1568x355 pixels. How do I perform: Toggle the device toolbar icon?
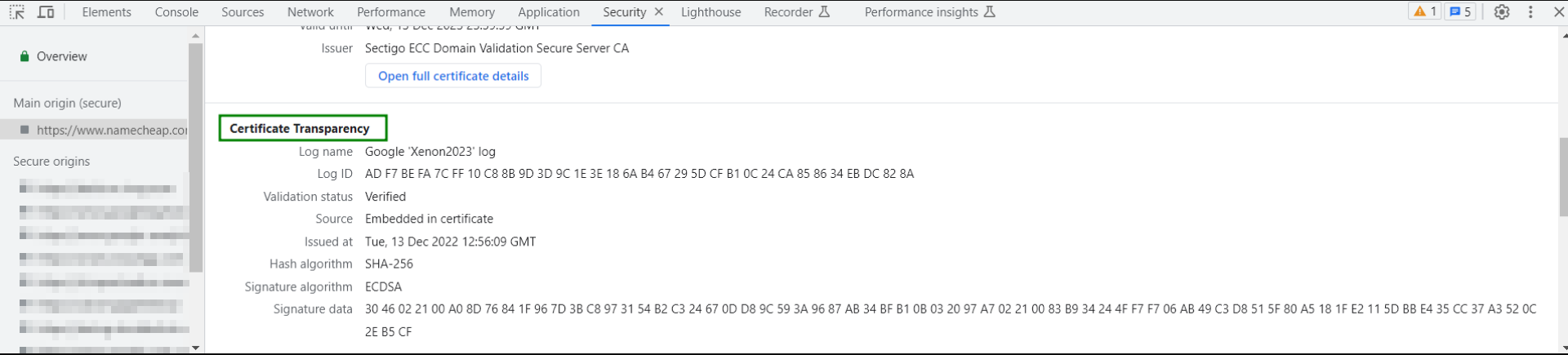point(47,12)
